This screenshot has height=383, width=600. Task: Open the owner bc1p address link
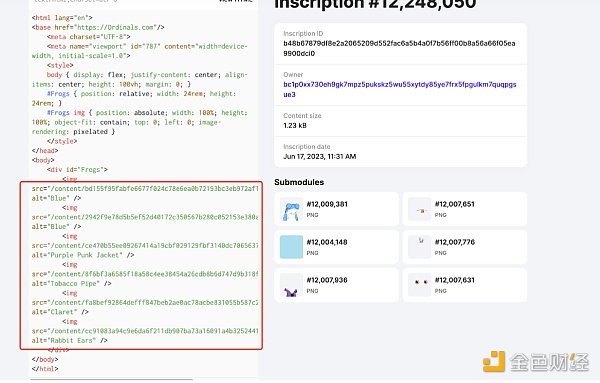coord(400,90)
